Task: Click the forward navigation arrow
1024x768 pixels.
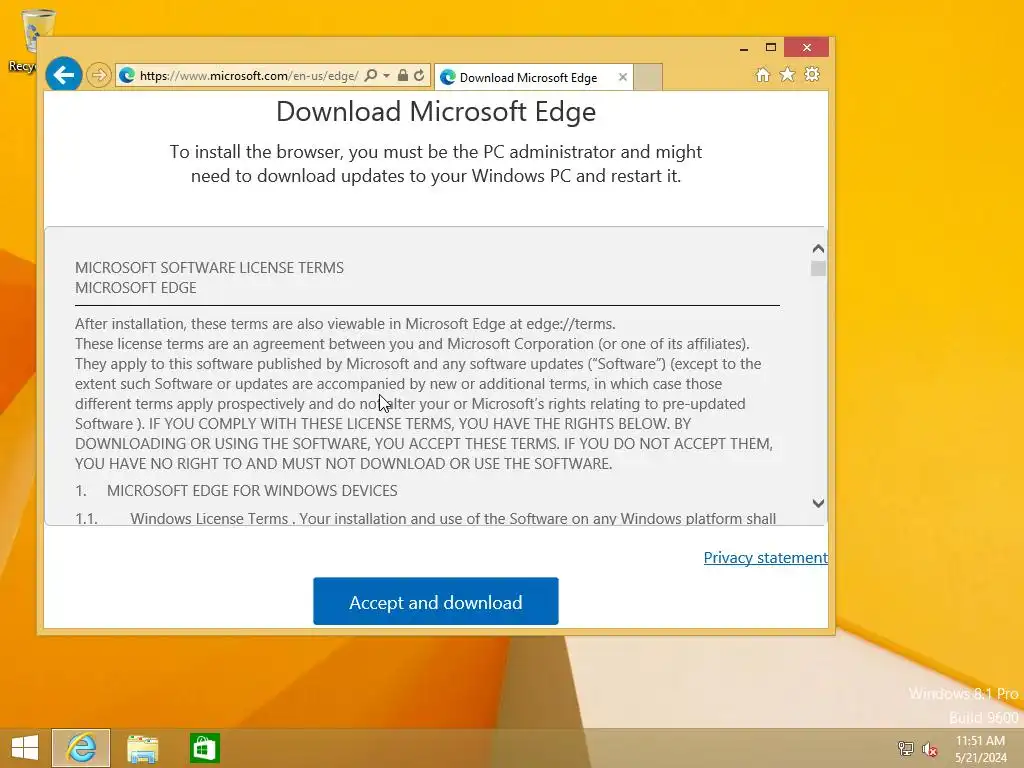Action: pyautogui.click(x=99, y=75)
